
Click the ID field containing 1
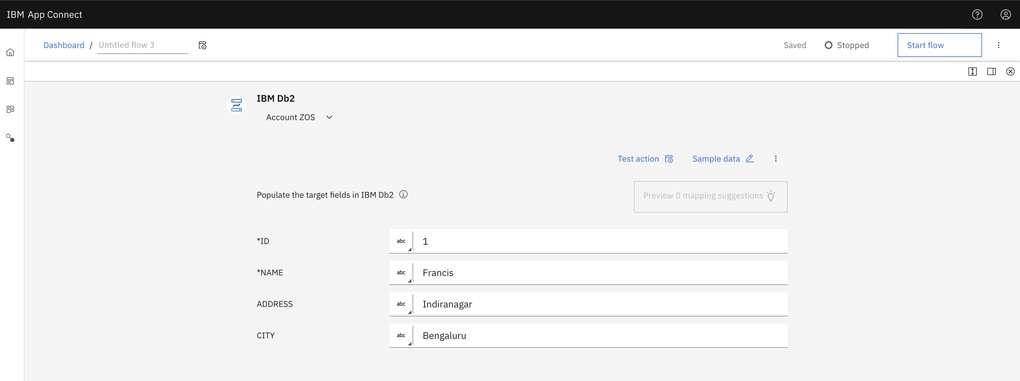(601, 241)
